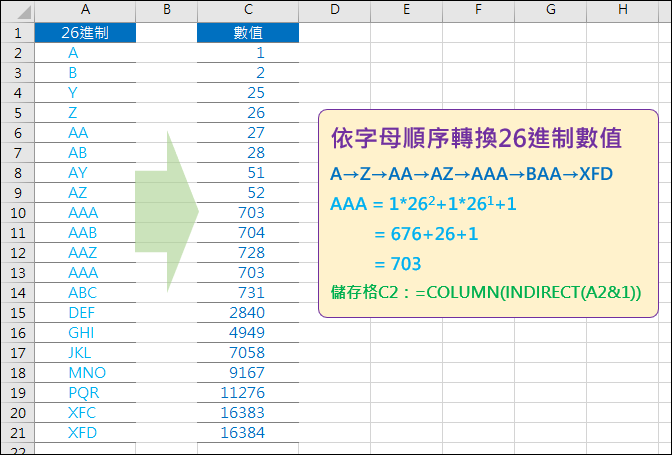Click the formula text '=COLUMN(INDIRECT(A2&1))'
672x455 pixels.
coord(528,292)
